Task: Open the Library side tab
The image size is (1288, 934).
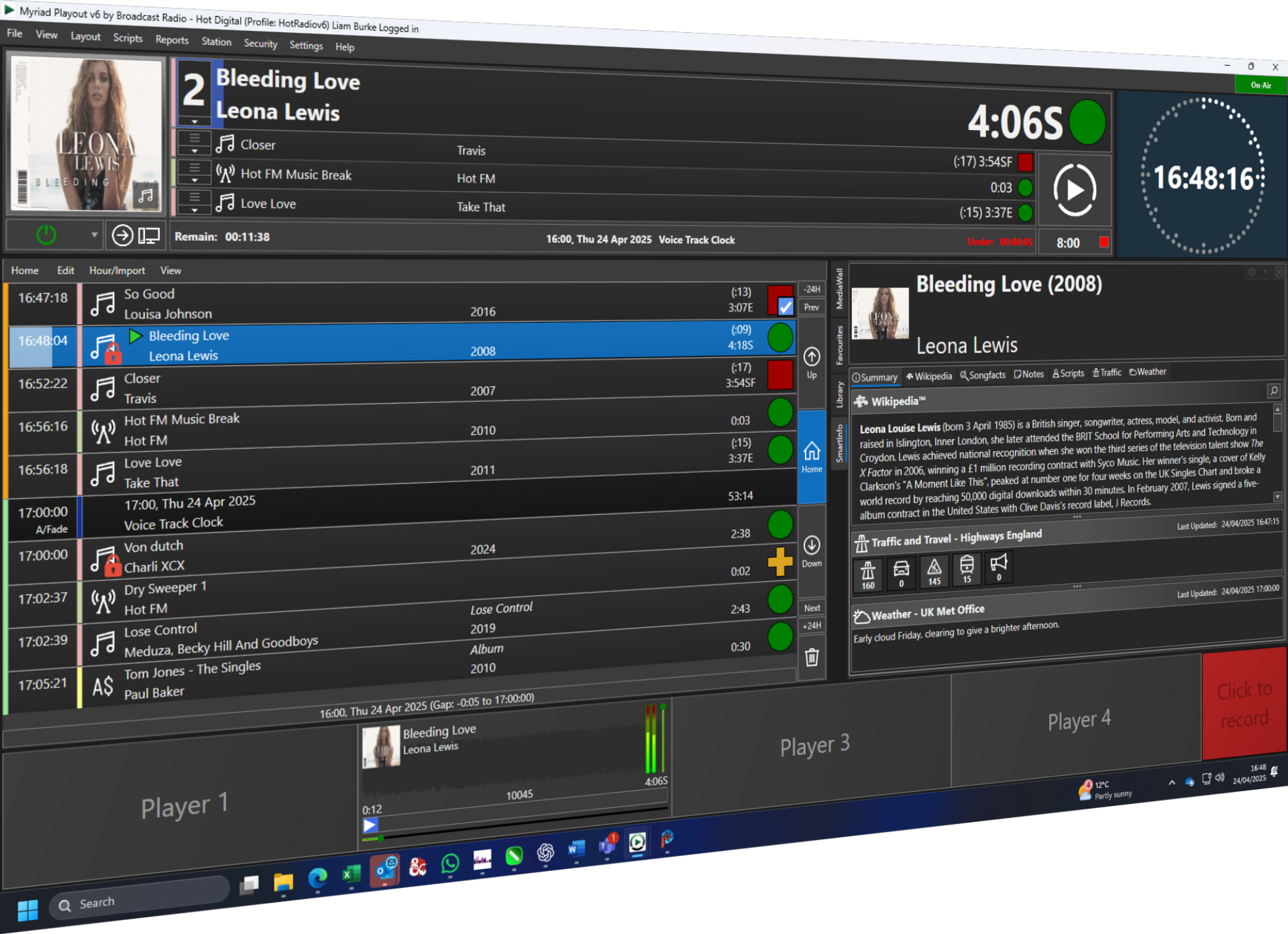Action: [839, 394]
